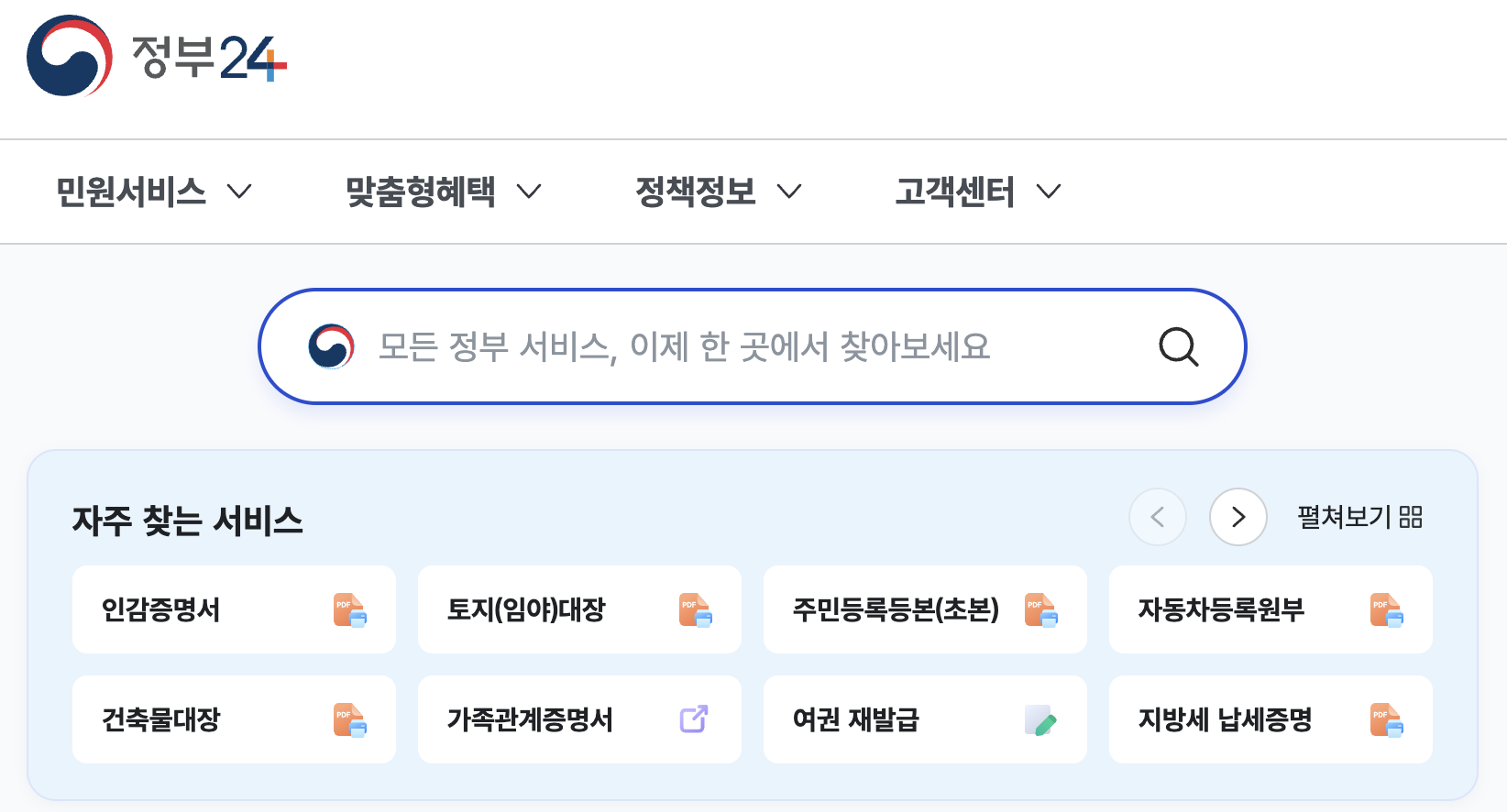Viewport: 1507px width, 812px height.
Task: Open the 지방세 납세증명 service
Action: [x=1270, y=719]
